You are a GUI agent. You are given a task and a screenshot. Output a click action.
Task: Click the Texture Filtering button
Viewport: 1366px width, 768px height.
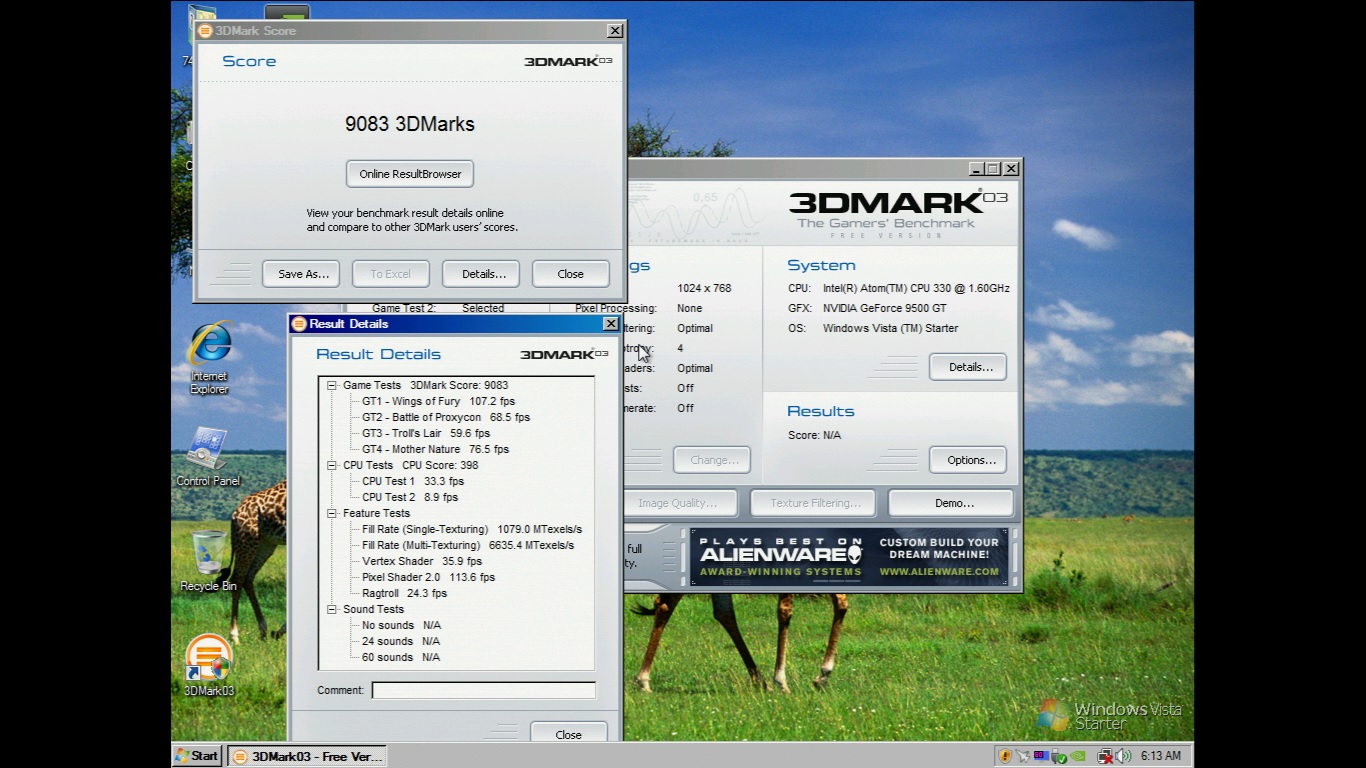tap(813, 503)
